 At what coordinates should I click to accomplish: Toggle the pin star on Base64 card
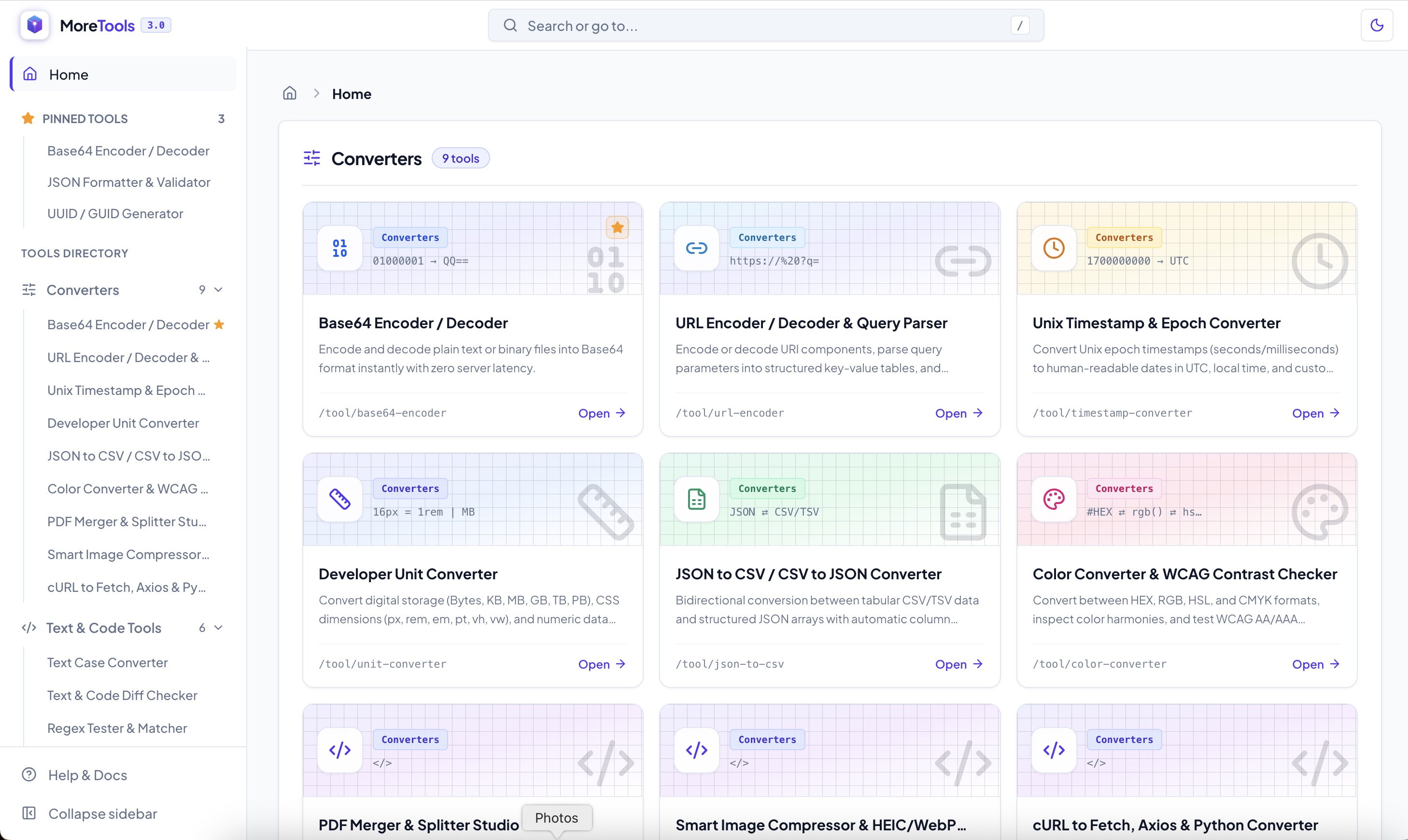[x=617, y=227]
